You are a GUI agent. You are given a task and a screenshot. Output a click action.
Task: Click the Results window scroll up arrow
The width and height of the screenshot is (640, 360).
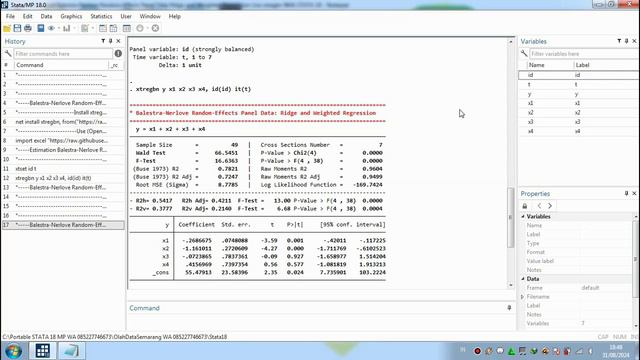tap(511, 42)
